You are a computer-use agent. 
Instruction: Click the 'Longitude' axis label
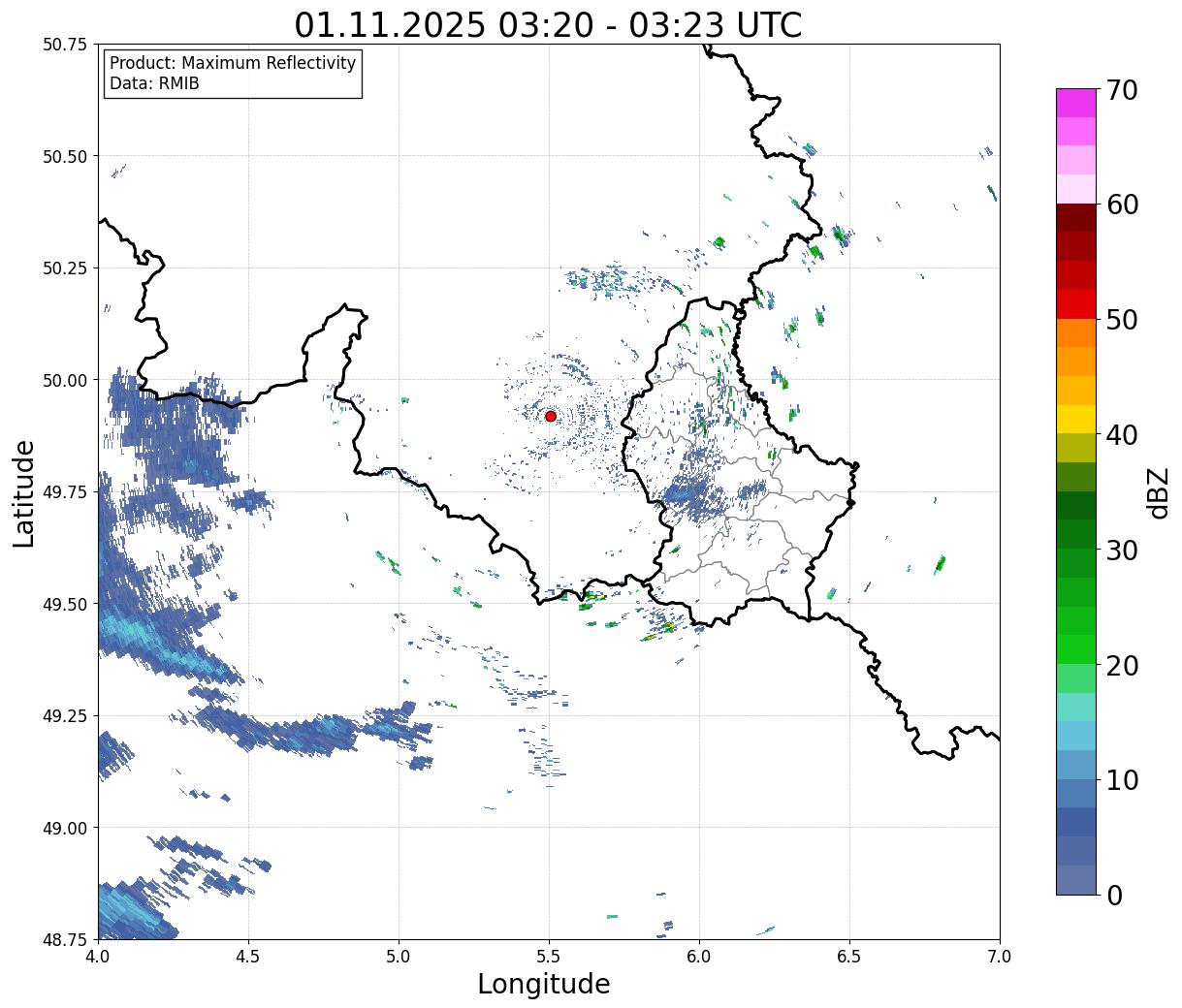[544, 984]
